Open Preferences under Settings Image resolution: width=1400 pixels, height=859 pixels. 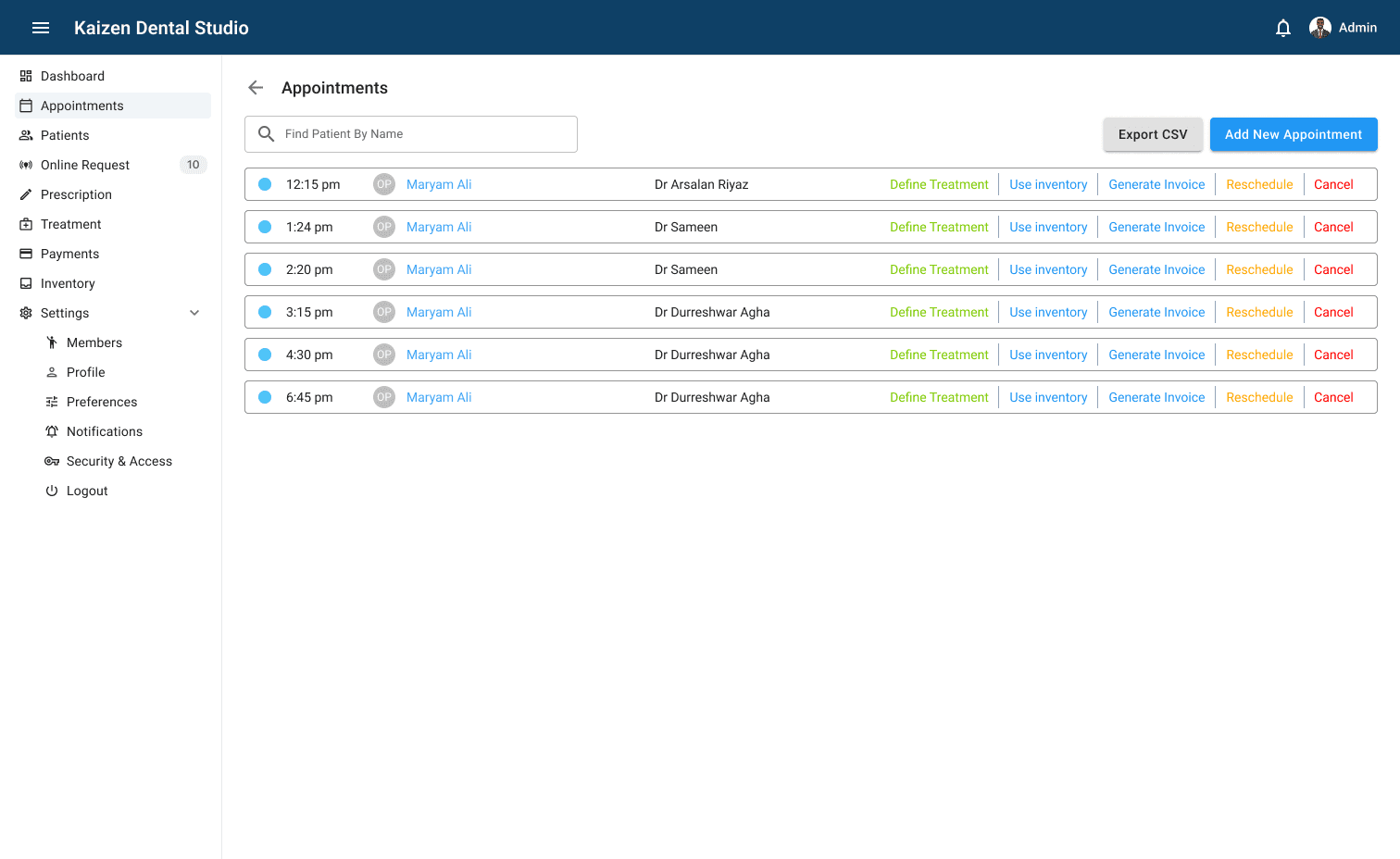coord(102,402)
